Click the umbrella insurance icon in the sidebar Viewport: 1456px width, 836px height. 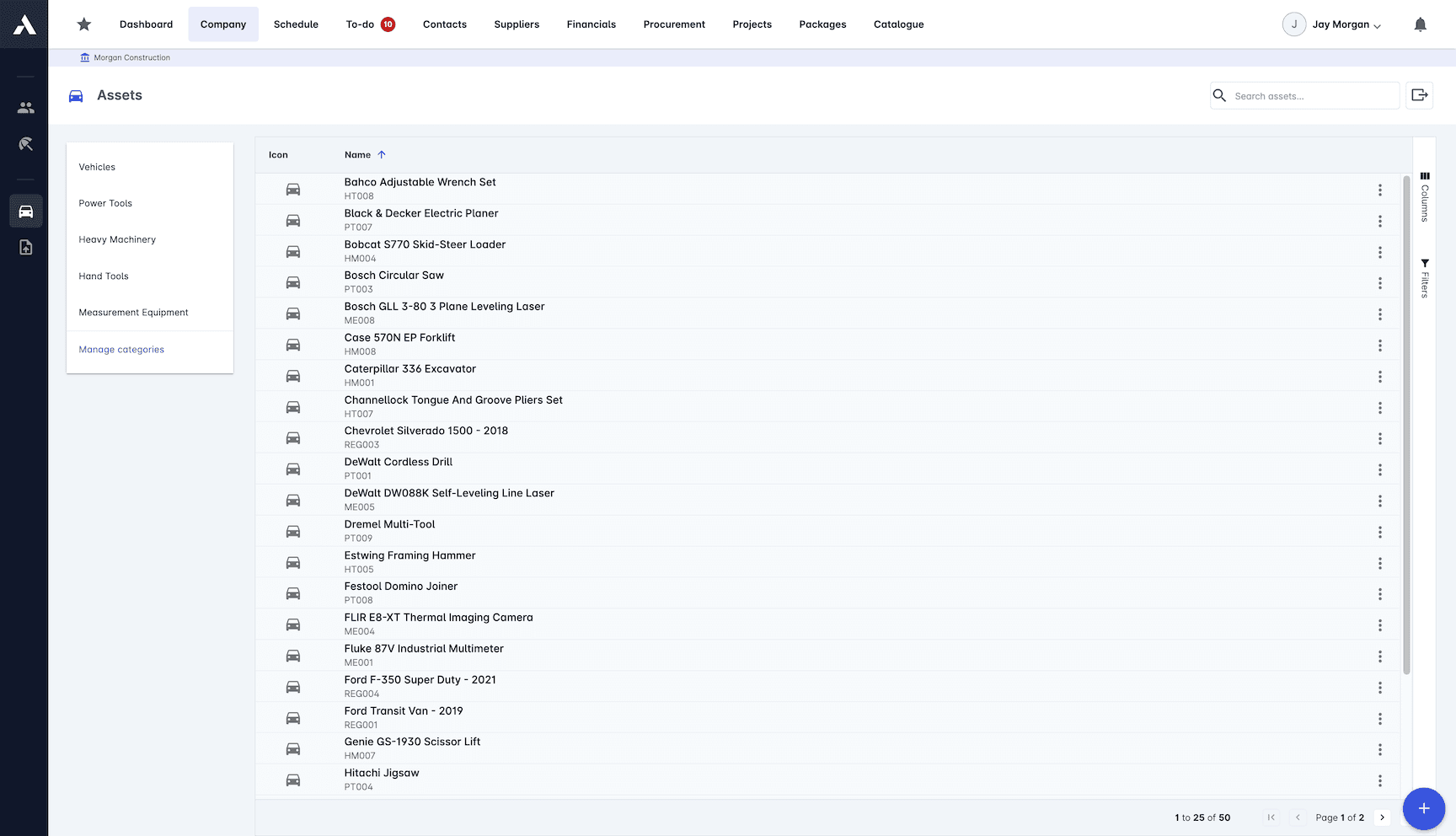point(25,144)
